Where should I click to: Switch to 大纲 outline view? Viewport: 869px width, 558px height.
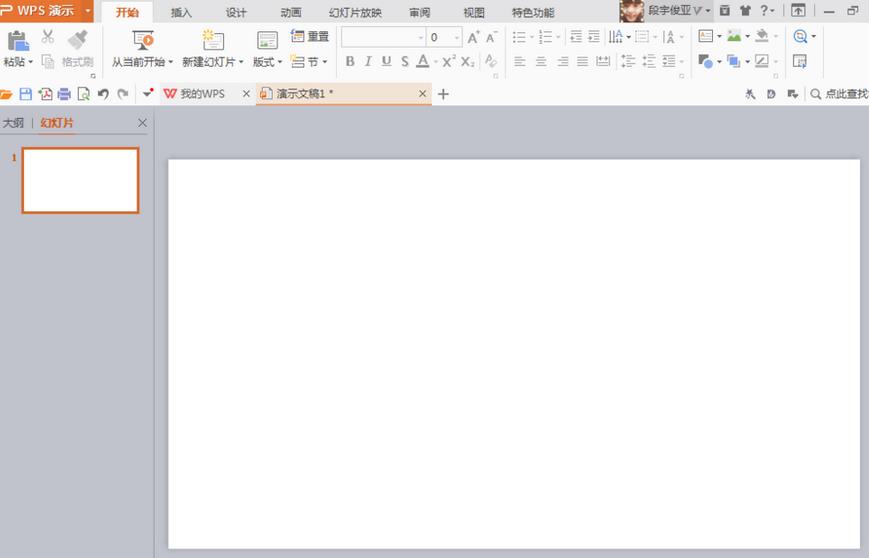click(x=13, y=123)
